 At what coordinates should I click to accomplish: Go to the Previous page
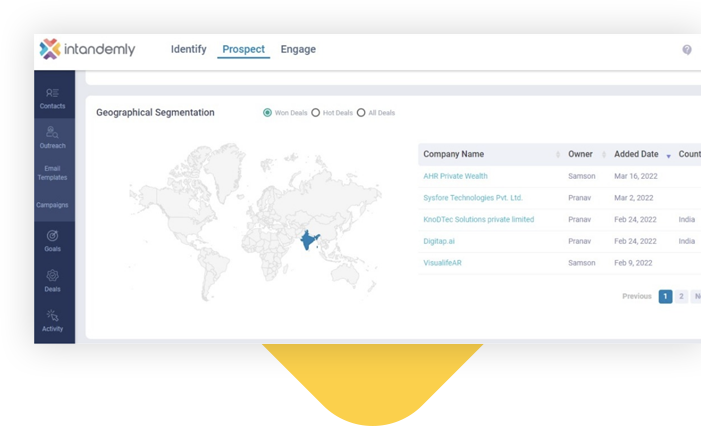[637, 296]
